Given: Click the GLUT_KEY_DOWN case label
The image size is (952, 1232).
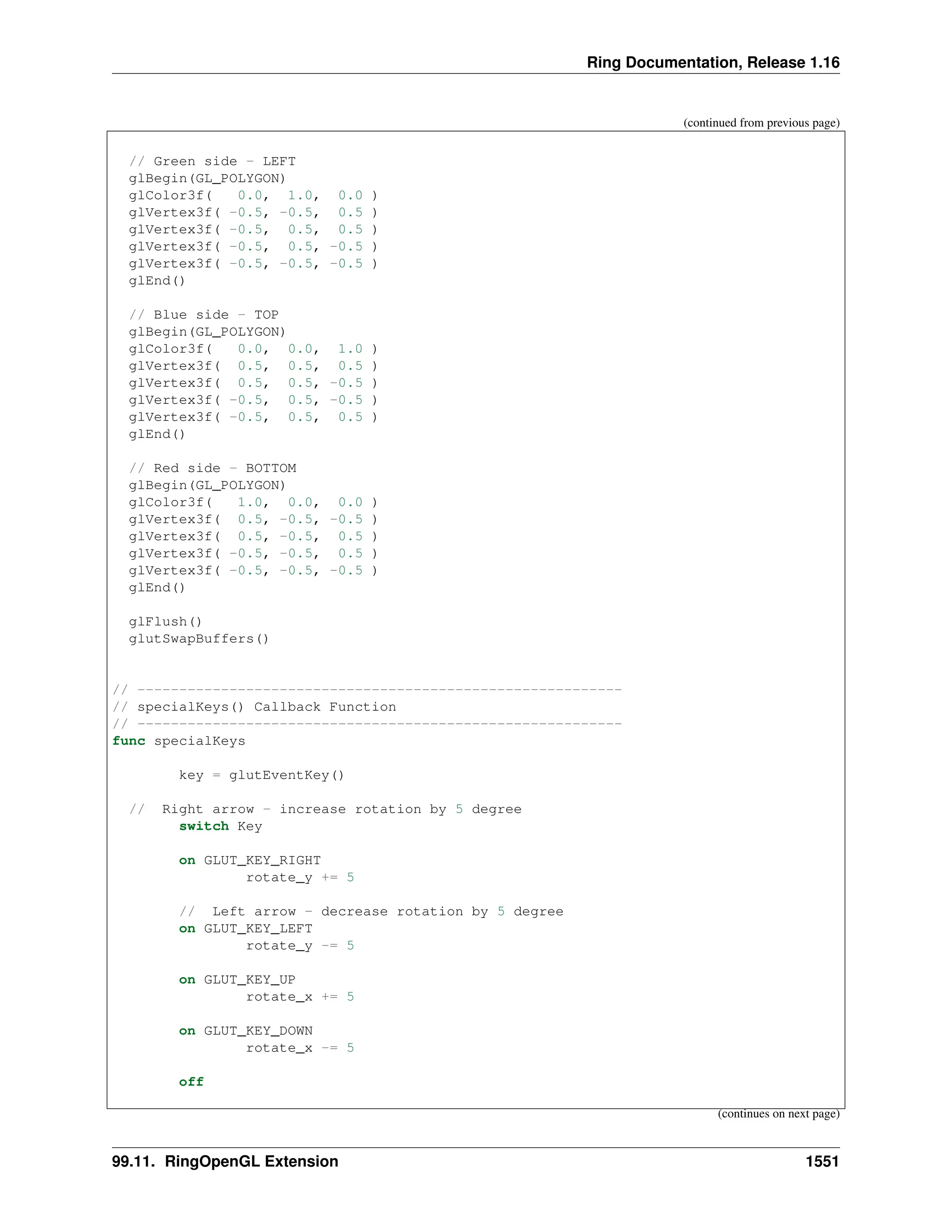Looking at the screenshot, I should 258,1031.
